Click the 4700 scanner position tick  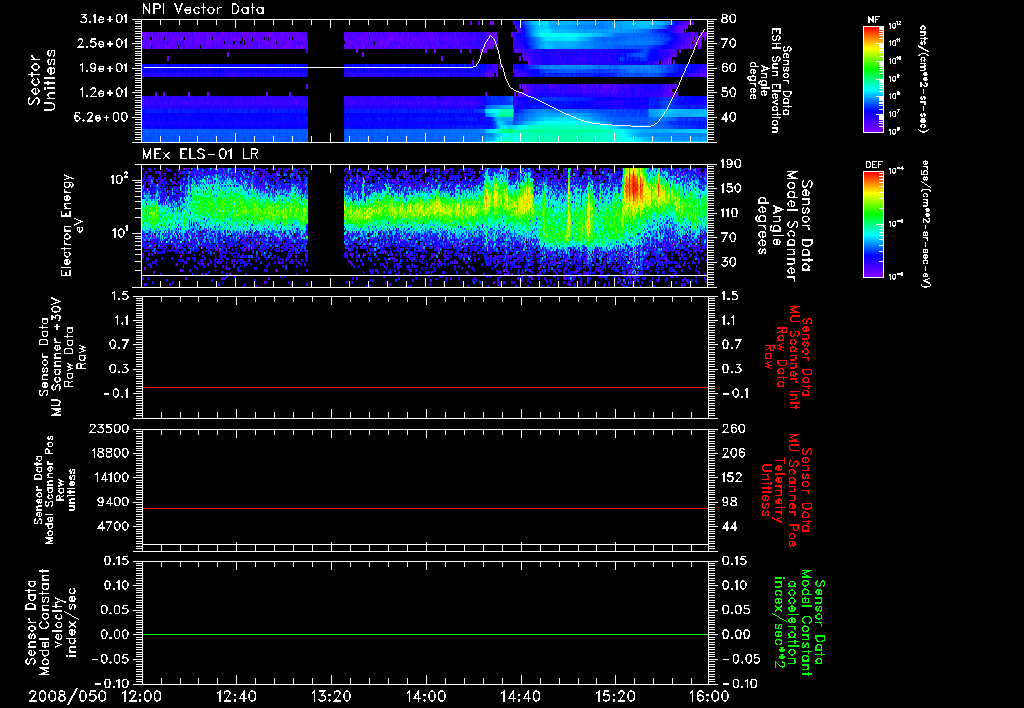(x=114, y=526)
